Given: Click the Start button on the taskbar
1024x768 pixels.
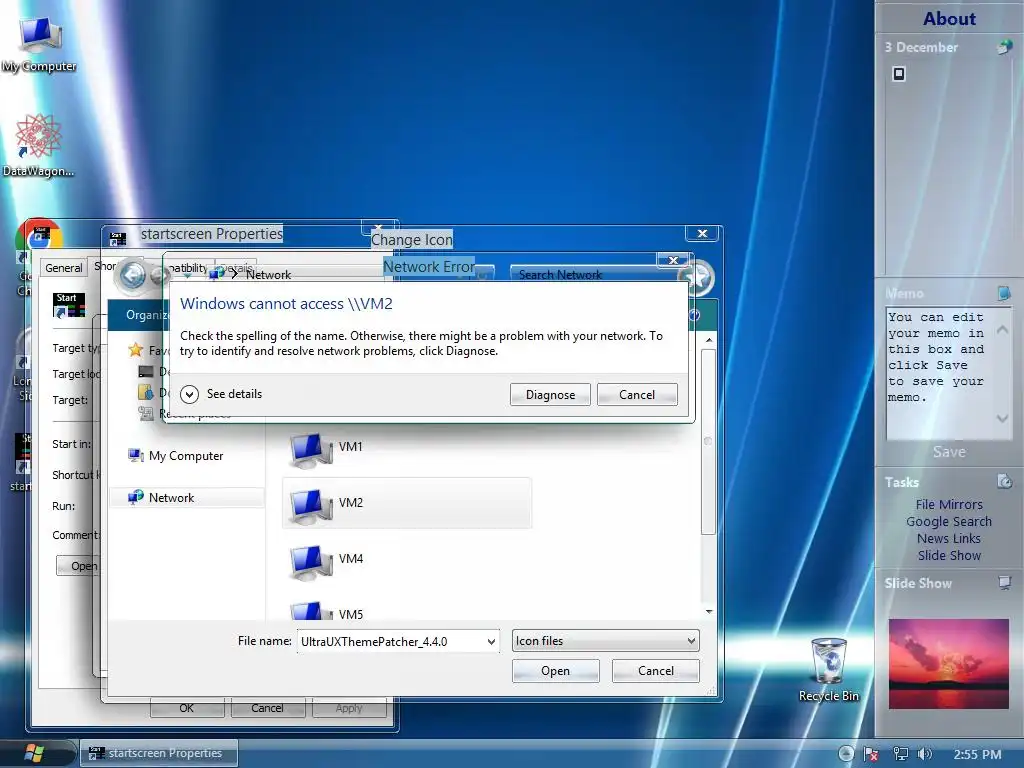Looking at the screenshot, I should pos(34,753).
